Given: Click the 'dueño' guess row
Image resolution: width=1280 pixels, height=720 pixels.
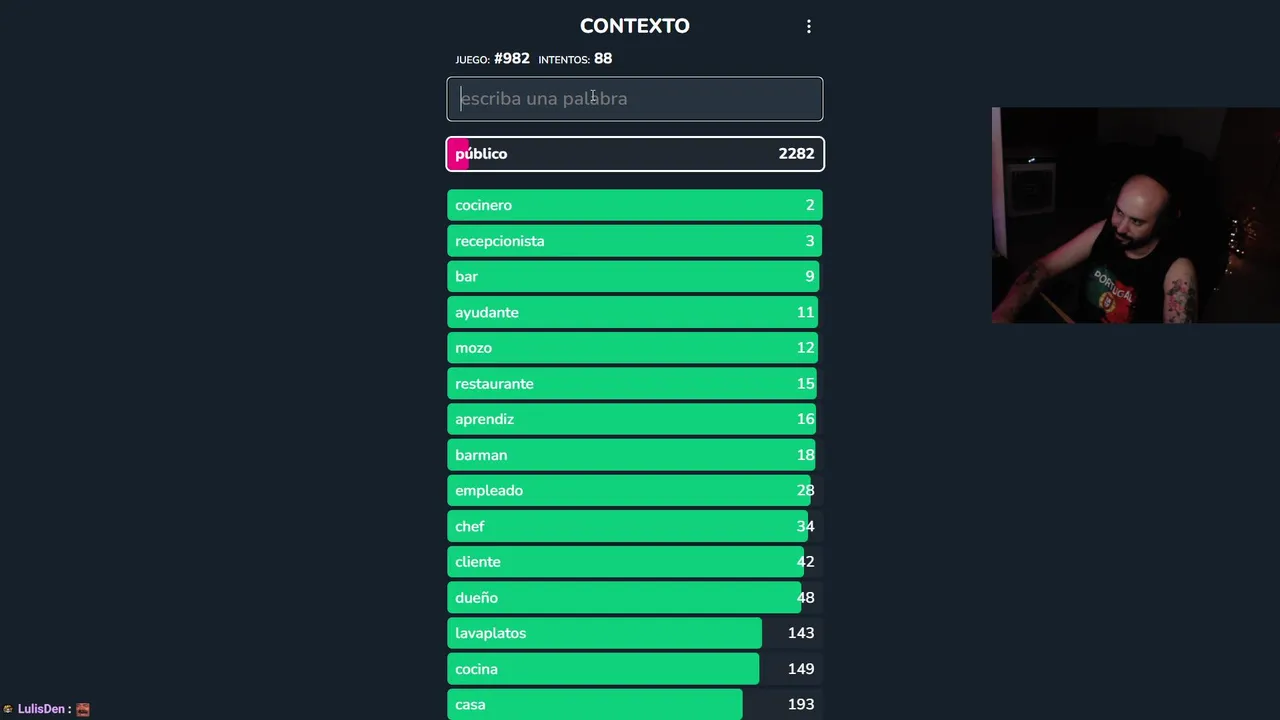Looking at the screenshot, I should pyautogui.click(x=635, y=598).
